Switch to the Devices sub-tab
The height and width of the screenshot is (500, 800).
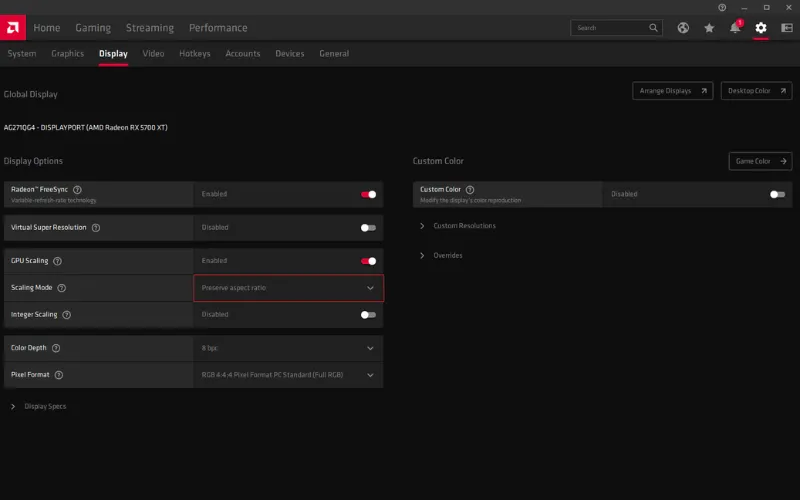pyautogui.click(x=290, y=54)
